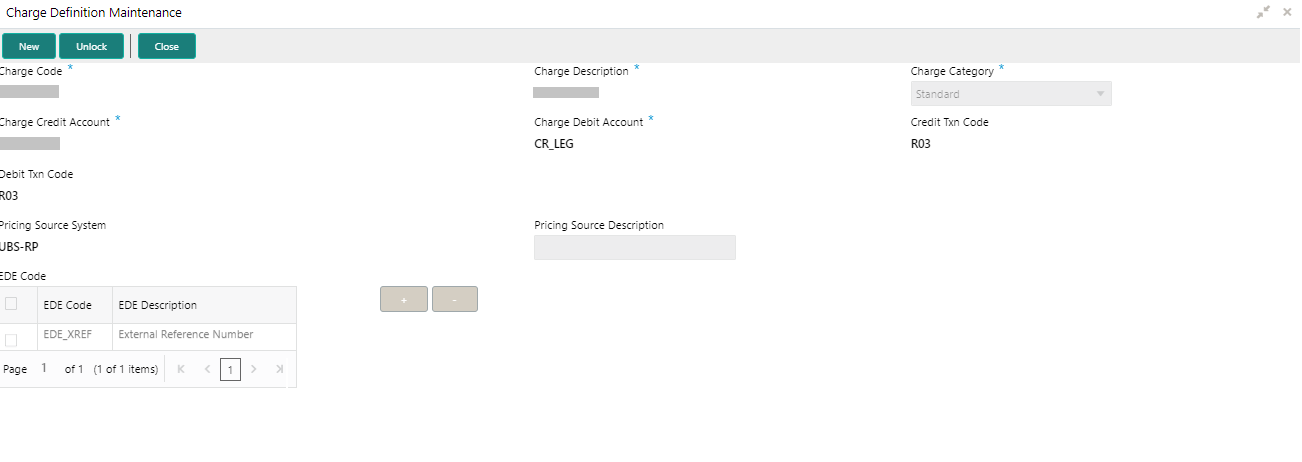This screenshot has width=1302, height=462.
Task: Toggle the select-all checkbox in EDE table header
Action: click(11, 304)
